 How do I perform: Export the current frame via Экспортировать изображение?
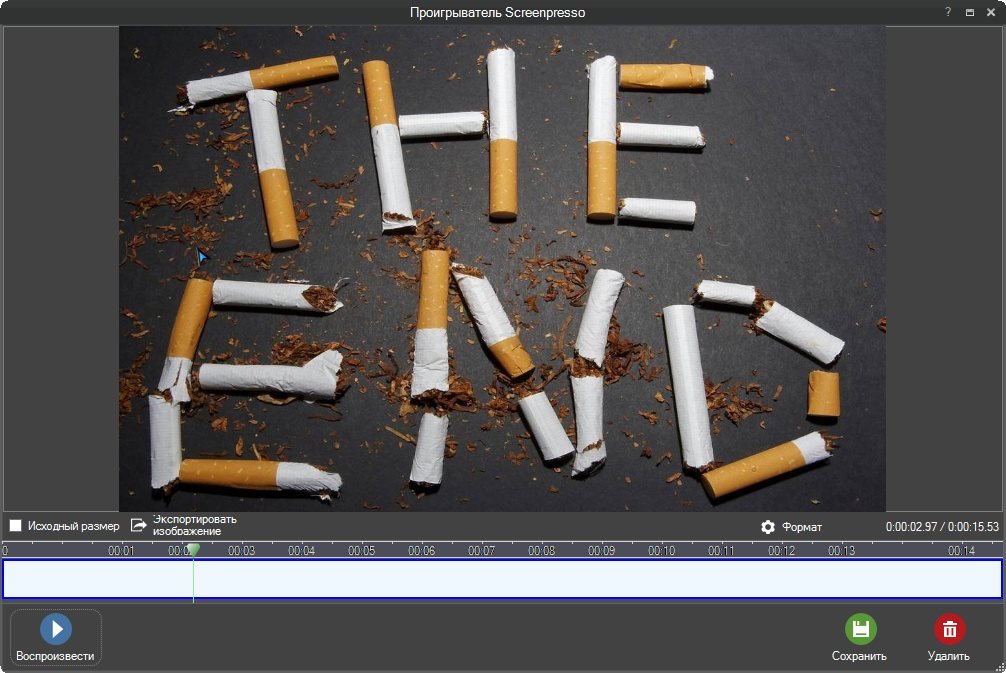coord(184,525)
